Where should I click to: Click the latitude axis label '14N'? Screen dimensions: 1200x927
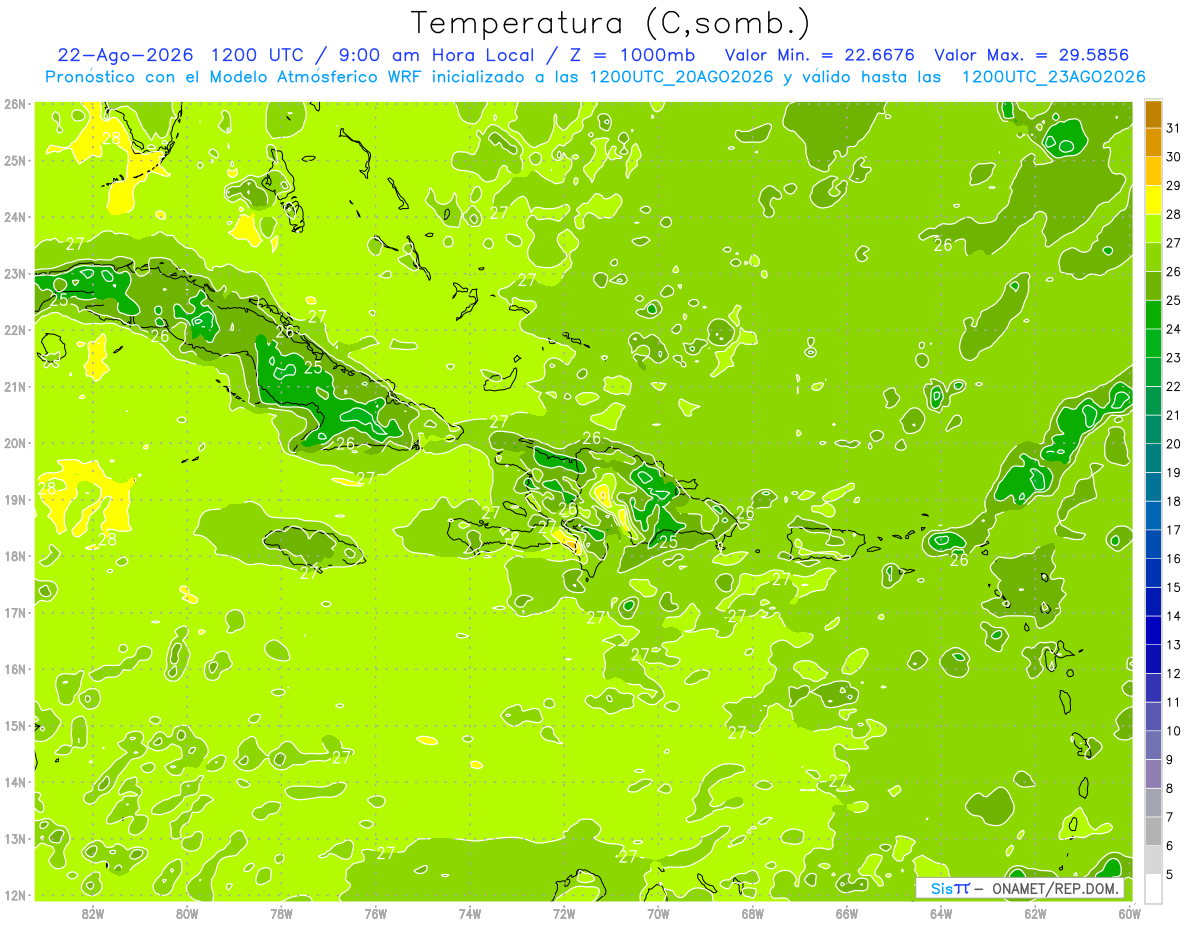coord(15,782)
